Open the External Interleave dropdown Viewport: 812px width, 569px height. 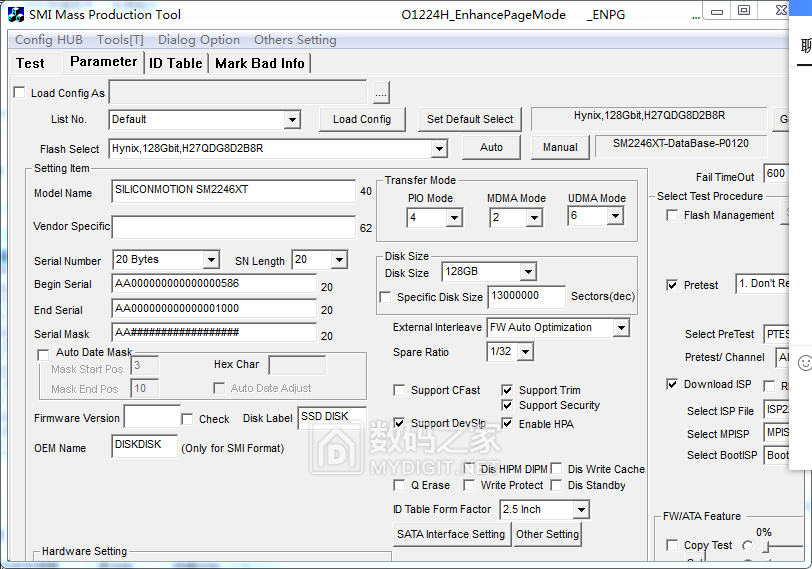pyautogui.click(x=621, y=328)
